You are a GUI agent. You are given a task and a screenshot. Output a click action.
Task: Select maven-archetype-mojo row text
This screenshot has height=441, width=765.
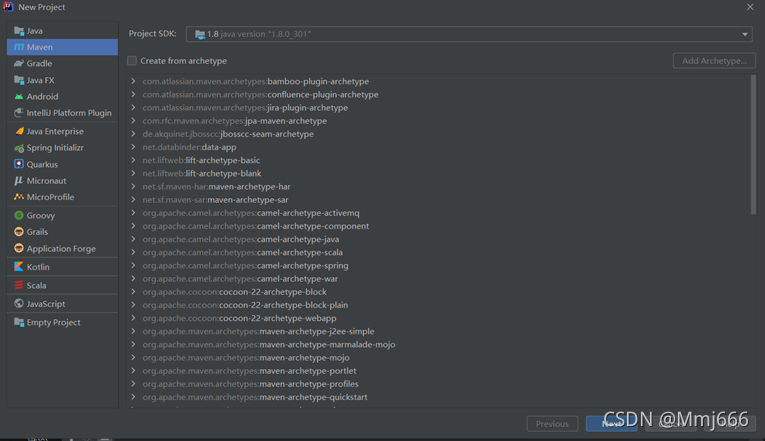[x=246, y=358]
